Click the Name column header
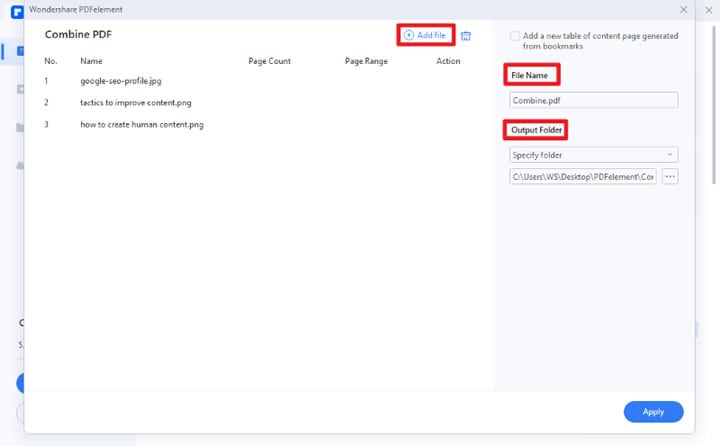This screenshot has height=446, width=720. click(x=91, y=61)
